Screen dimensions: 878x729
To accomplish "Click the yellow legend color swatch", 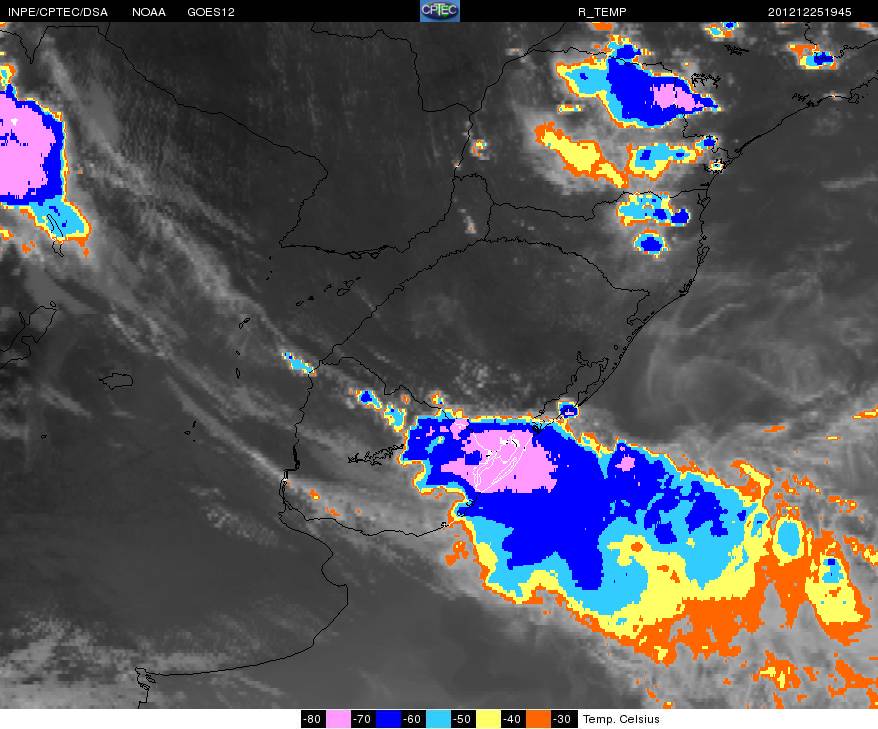I will [488, 719].
